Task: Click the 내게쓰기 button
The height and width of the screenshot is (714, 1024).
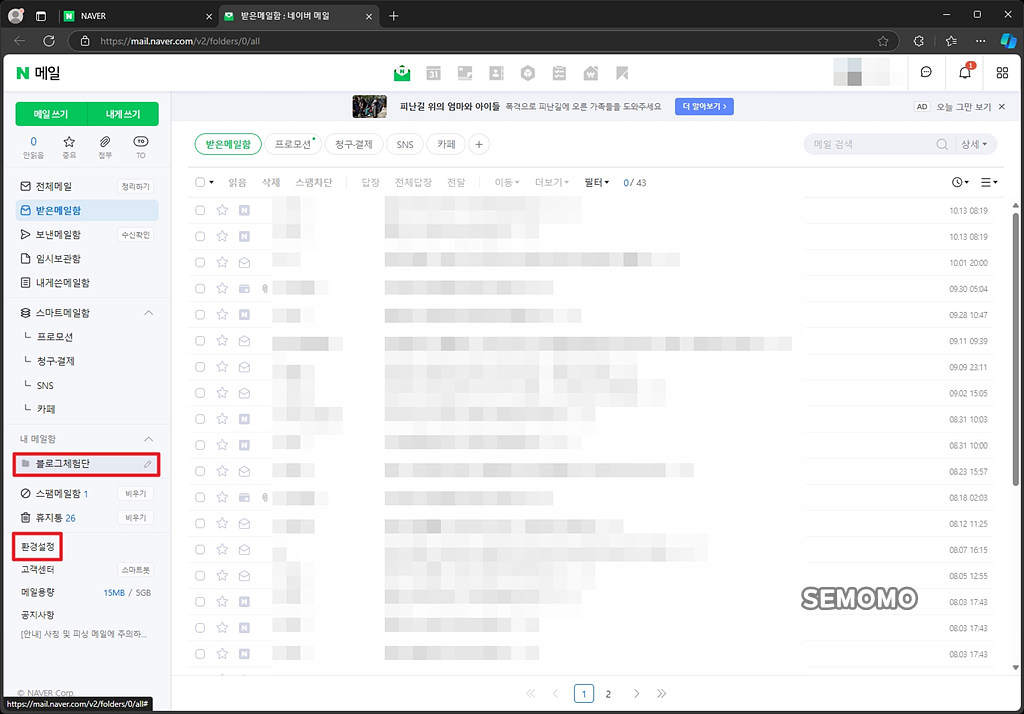Action: [x=123, y=114]
